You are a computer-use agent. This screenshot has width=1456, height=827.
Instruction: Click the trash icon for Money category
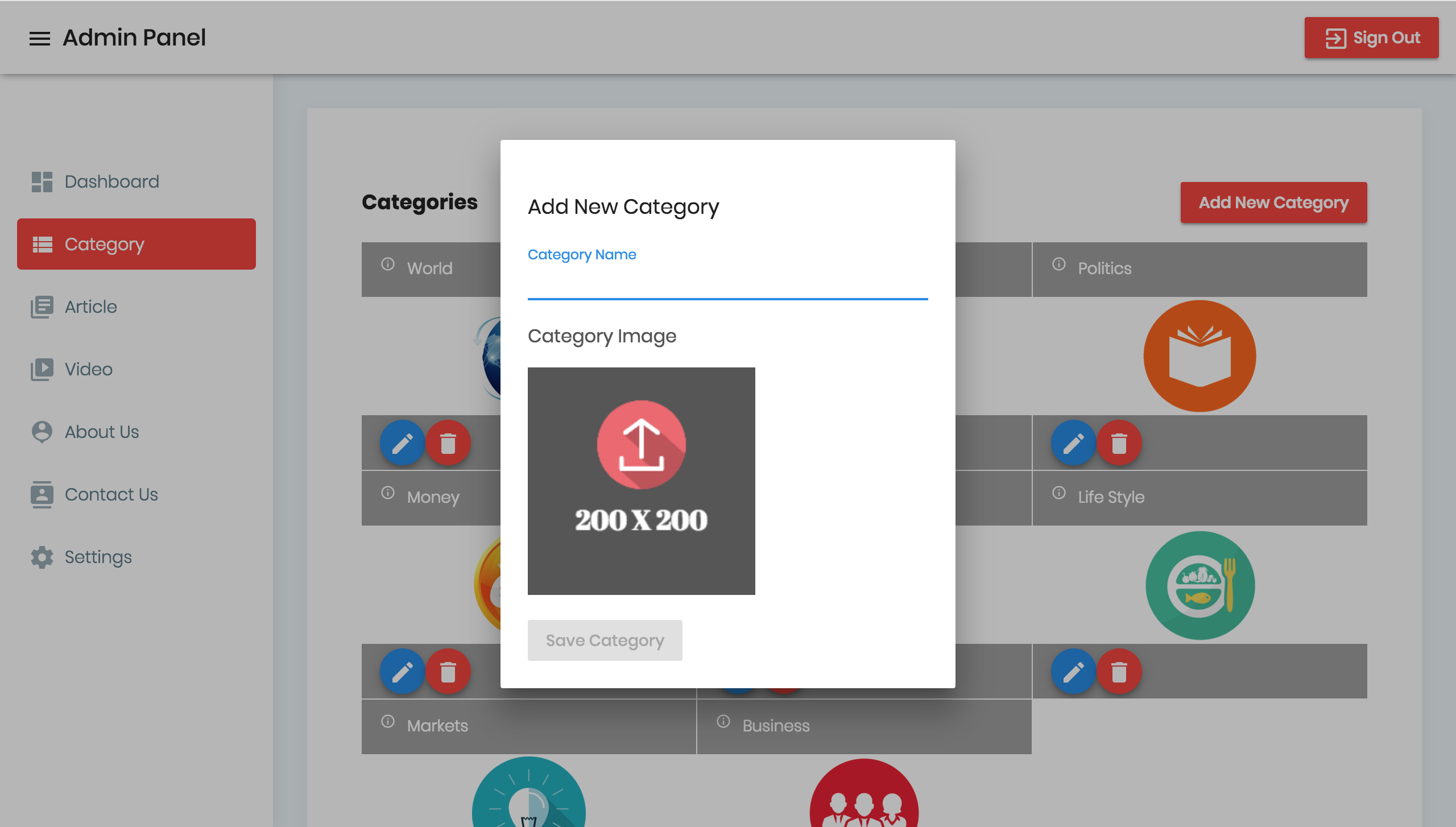click(448, 672)
